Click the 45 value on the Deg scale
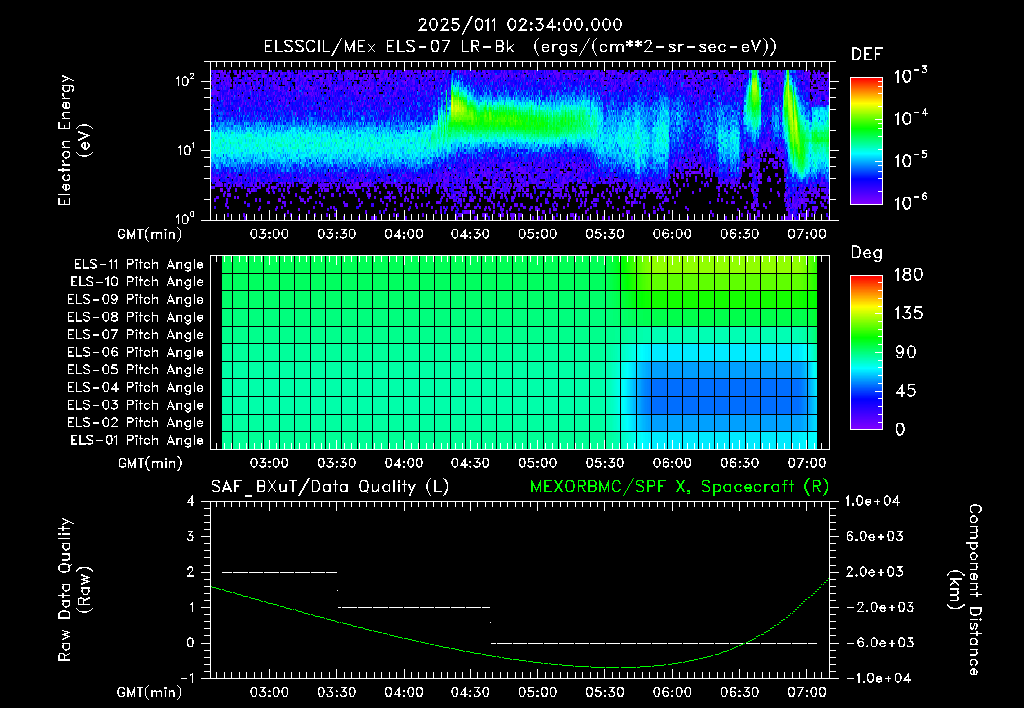This screenshot has height=708, width=1024. tap(905, 391)
